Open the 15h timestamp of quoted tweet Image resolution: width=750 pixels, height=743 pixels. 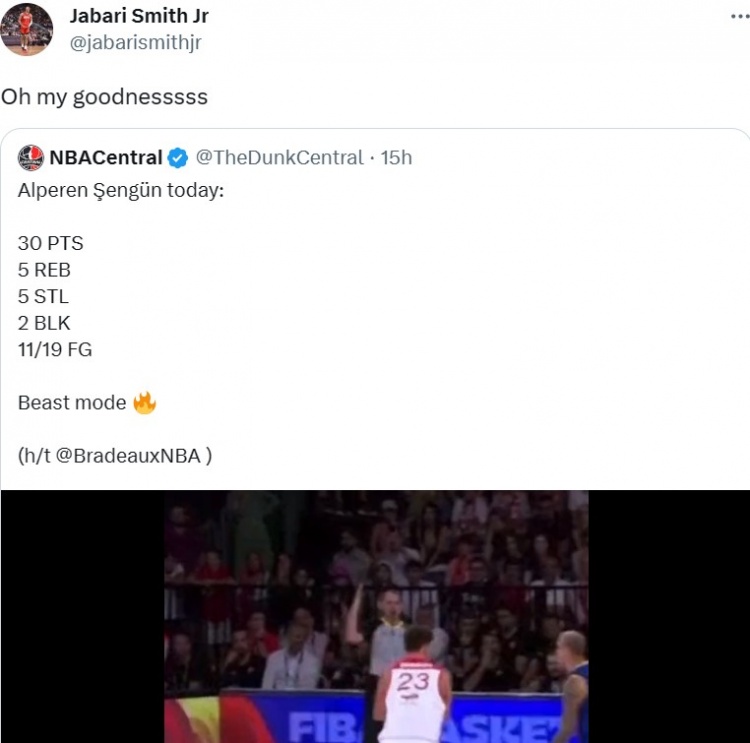[x=396, y=157]
